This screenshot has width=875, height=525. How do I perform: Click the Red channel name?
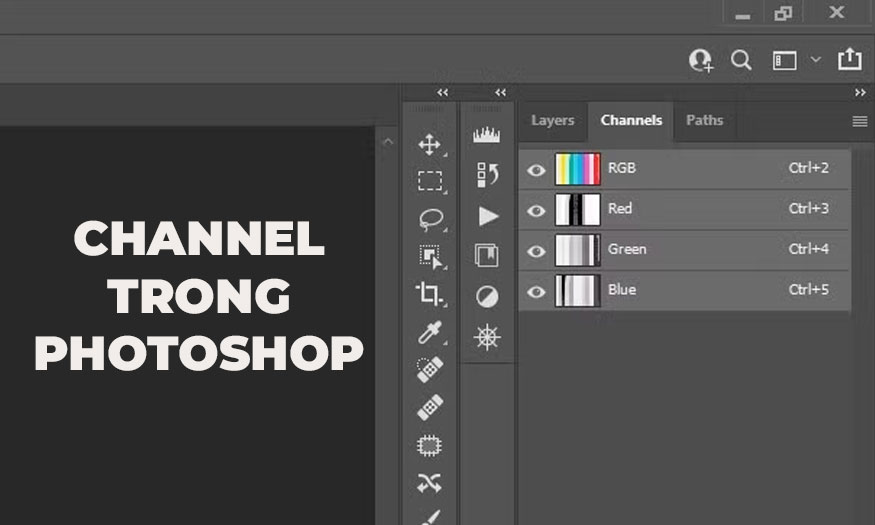[620, 209]
